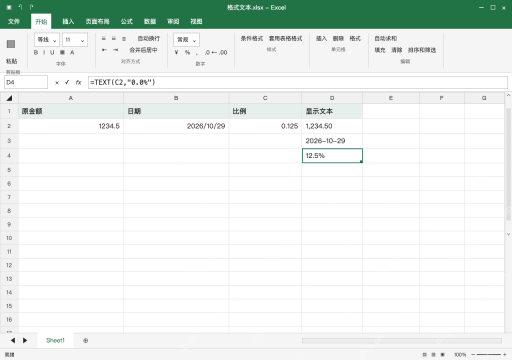Image resolution: width=512 pixels, height=360 pixels.
Task: Open Sort and Filter (排序和筛选)
Action: pos(422,50)
